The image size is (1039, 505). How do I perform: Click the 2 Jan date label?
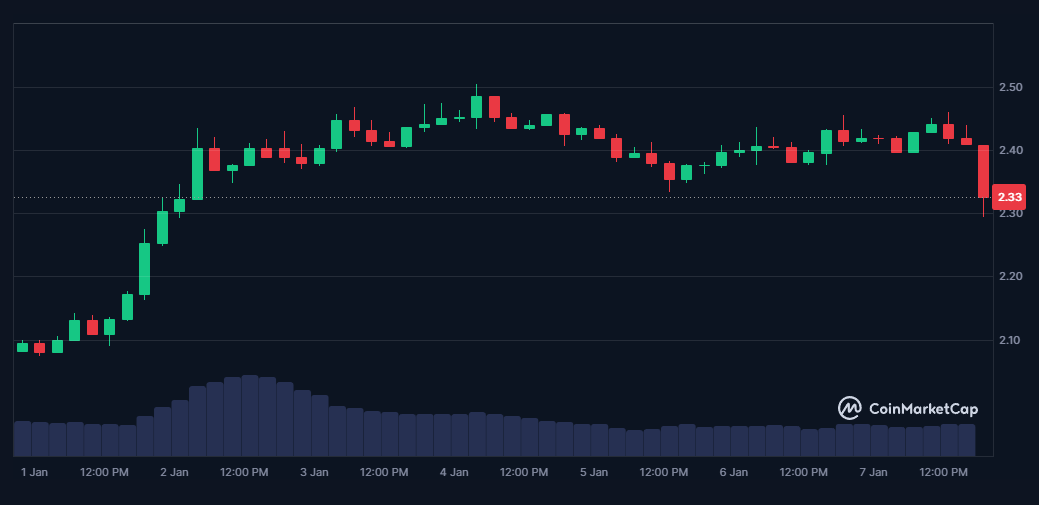174,473
